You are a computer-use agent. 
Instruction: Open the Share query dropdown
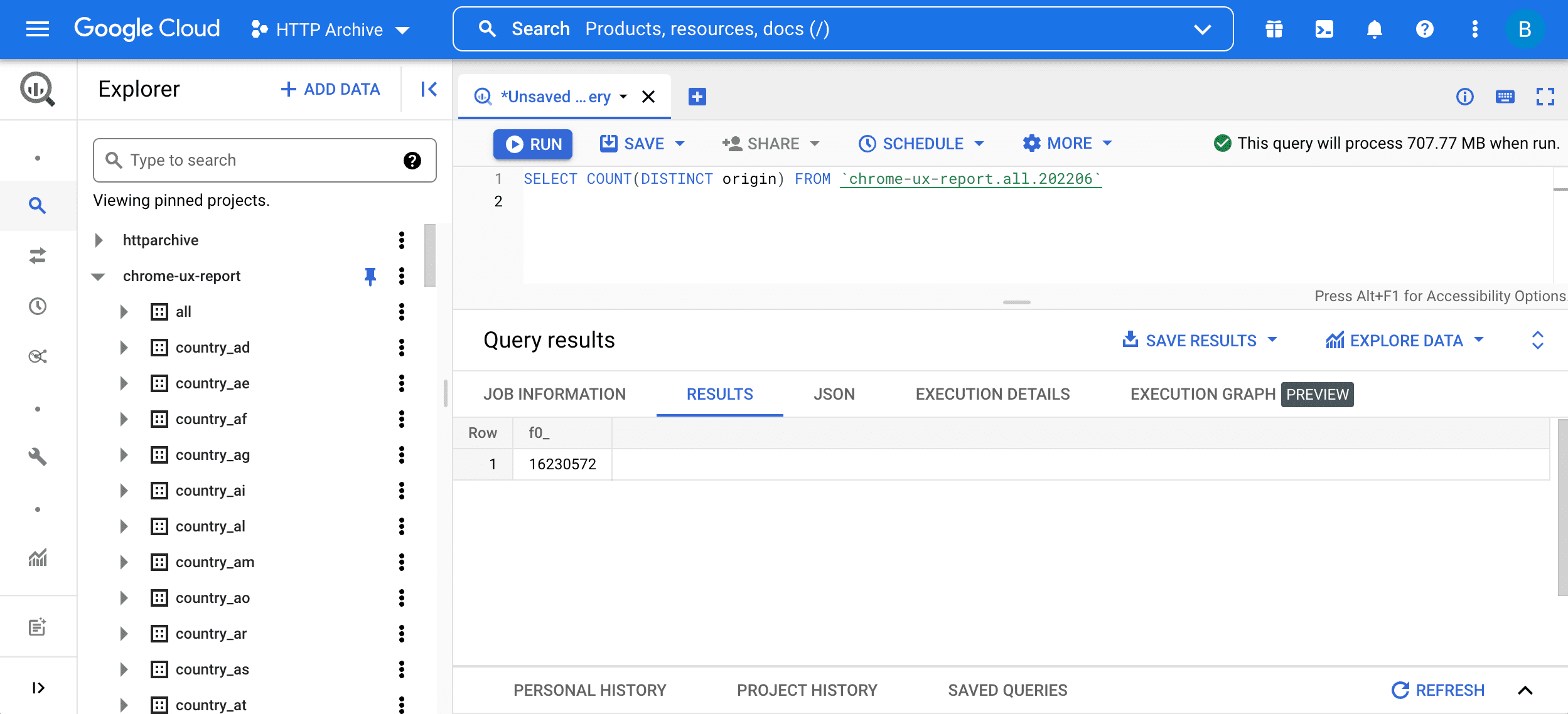point(769,143)
